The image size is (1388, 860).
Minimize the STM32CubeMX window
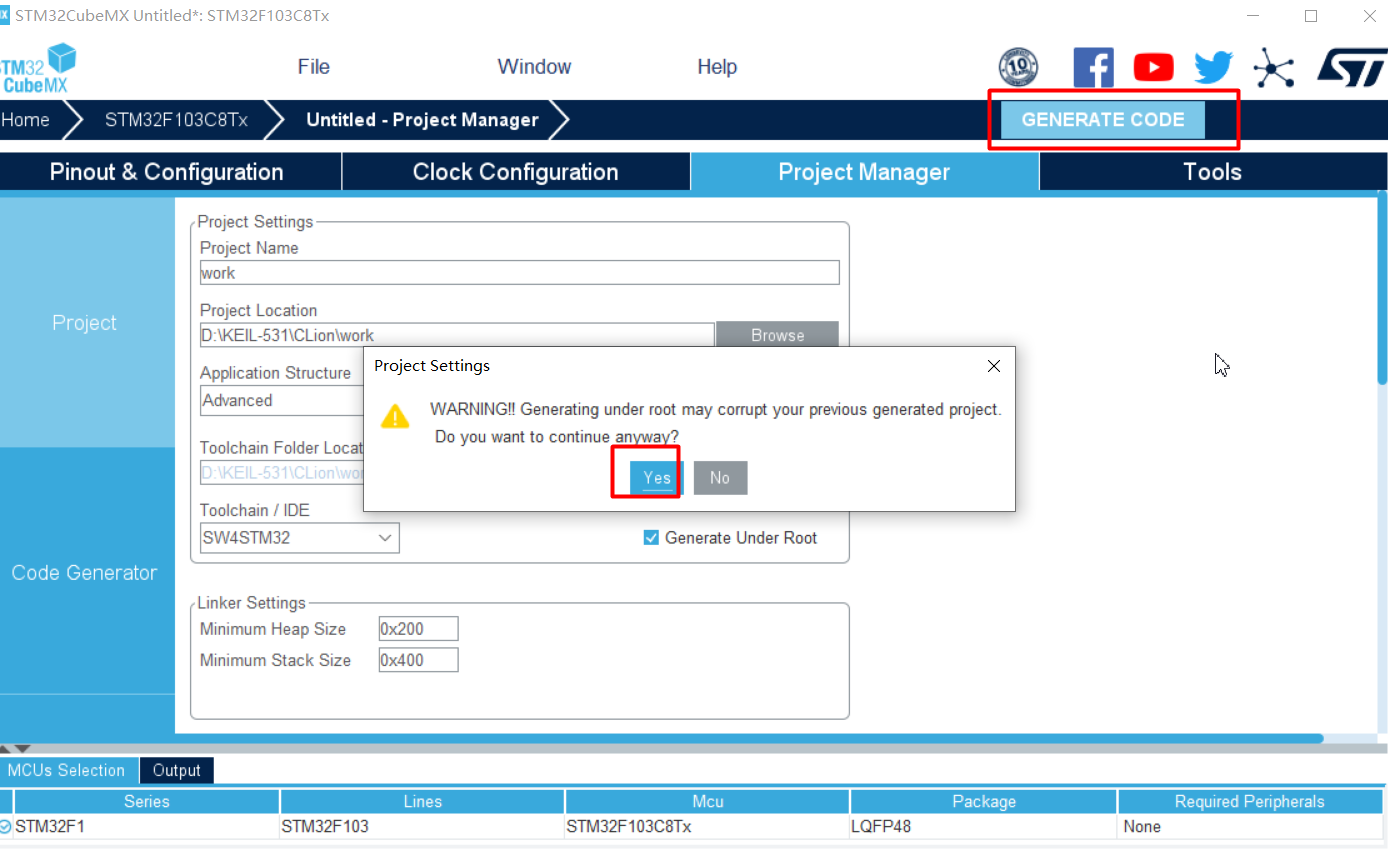(1253, 16)
